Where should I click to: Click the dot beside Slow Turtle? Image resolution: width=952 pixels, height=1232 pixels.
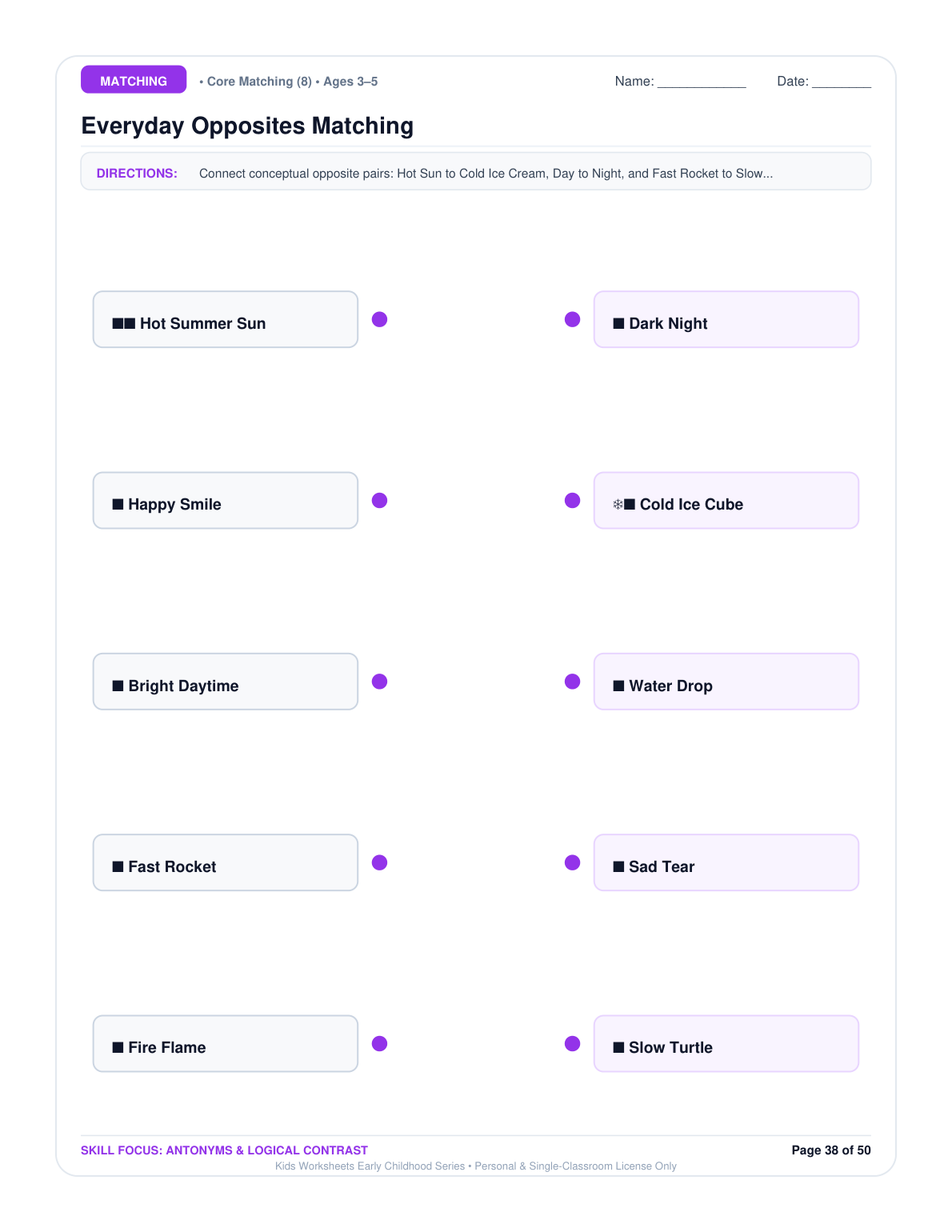tap(573, 1043)
